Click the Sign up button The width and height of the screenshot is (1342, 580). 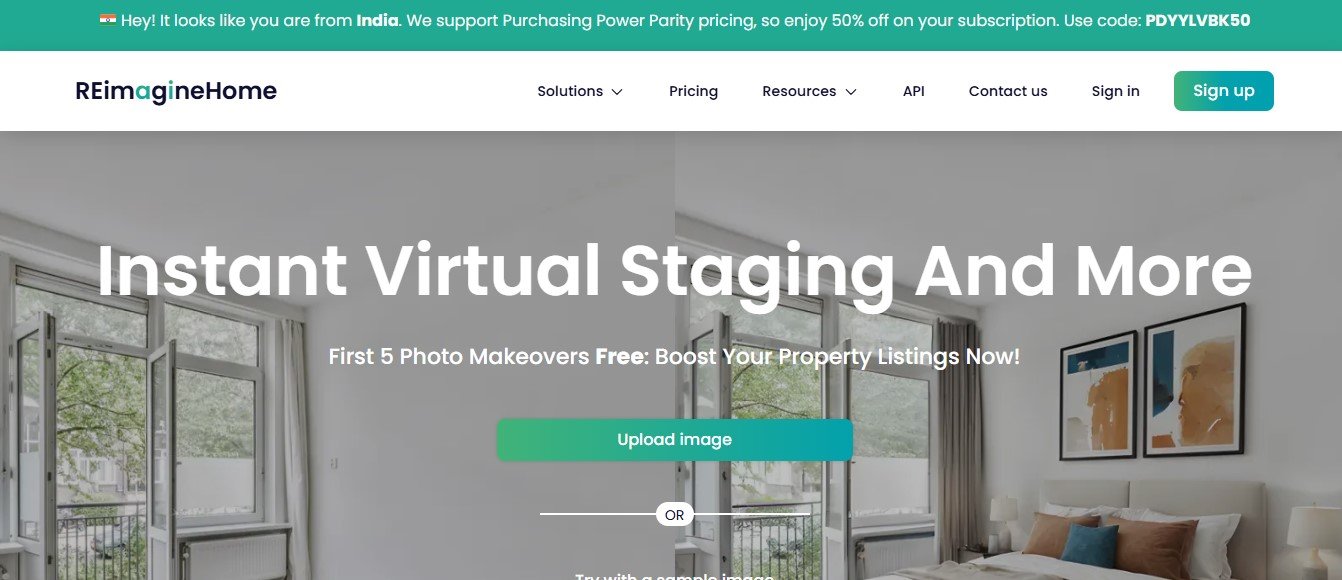[x=1223, y=91]
